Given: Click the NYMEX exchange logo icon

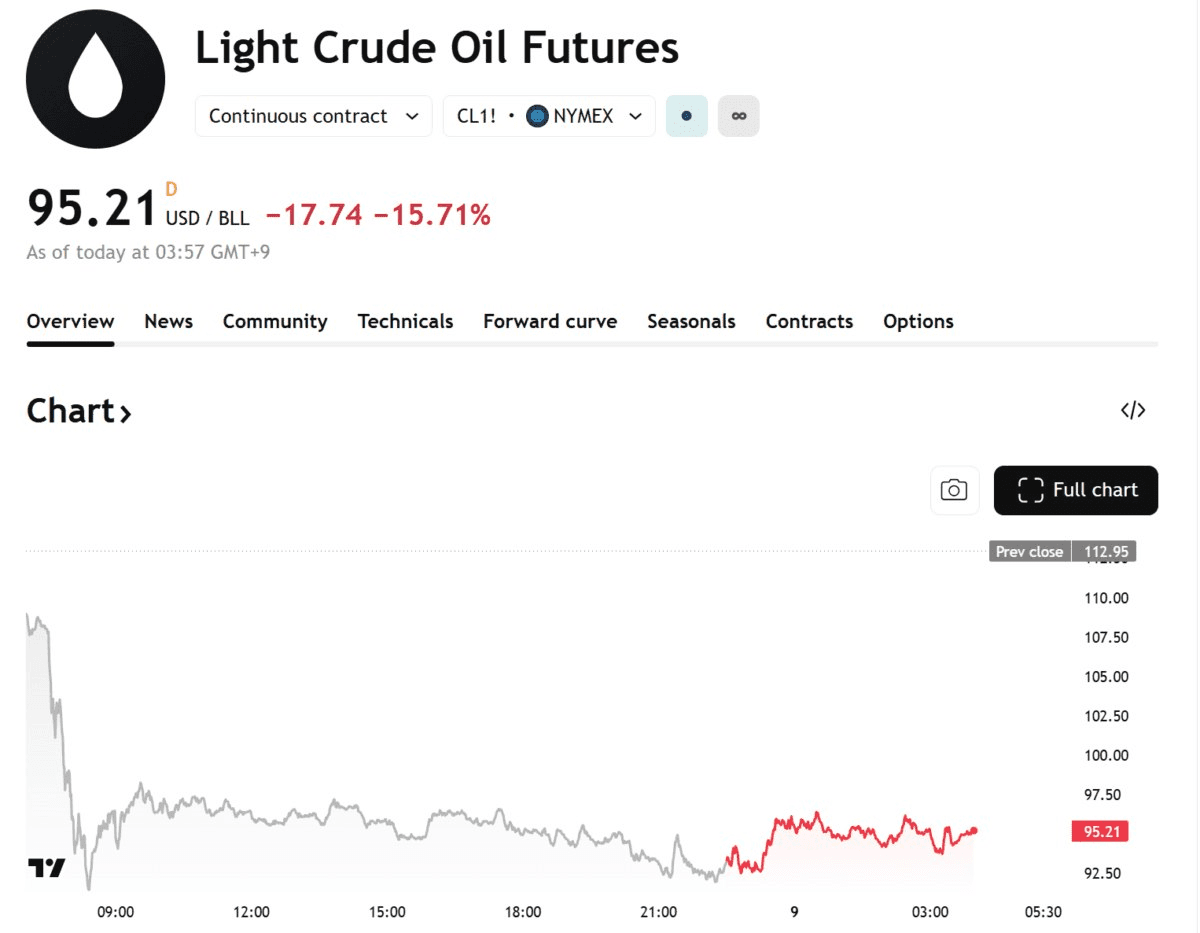Looking at the screenshot, I should 538,116.
